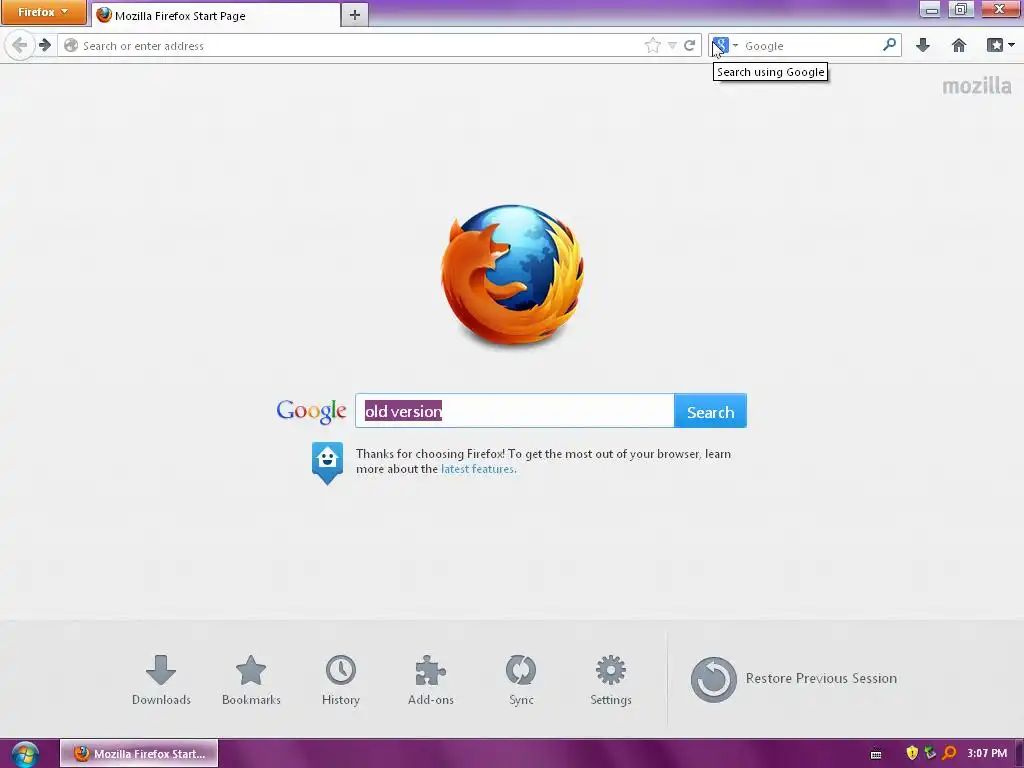Open Bookmarks from the bottom launcher
This screenshot has width=1024, height=768.
251,680
